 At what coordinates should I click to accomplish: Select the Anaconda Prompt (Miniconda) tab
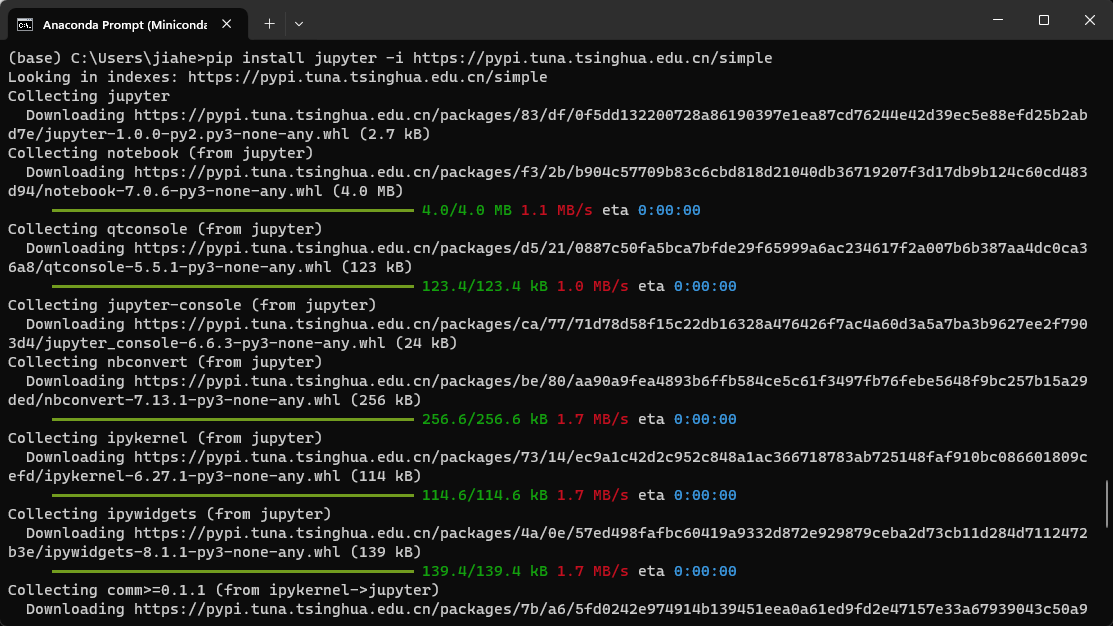point(128,25)
